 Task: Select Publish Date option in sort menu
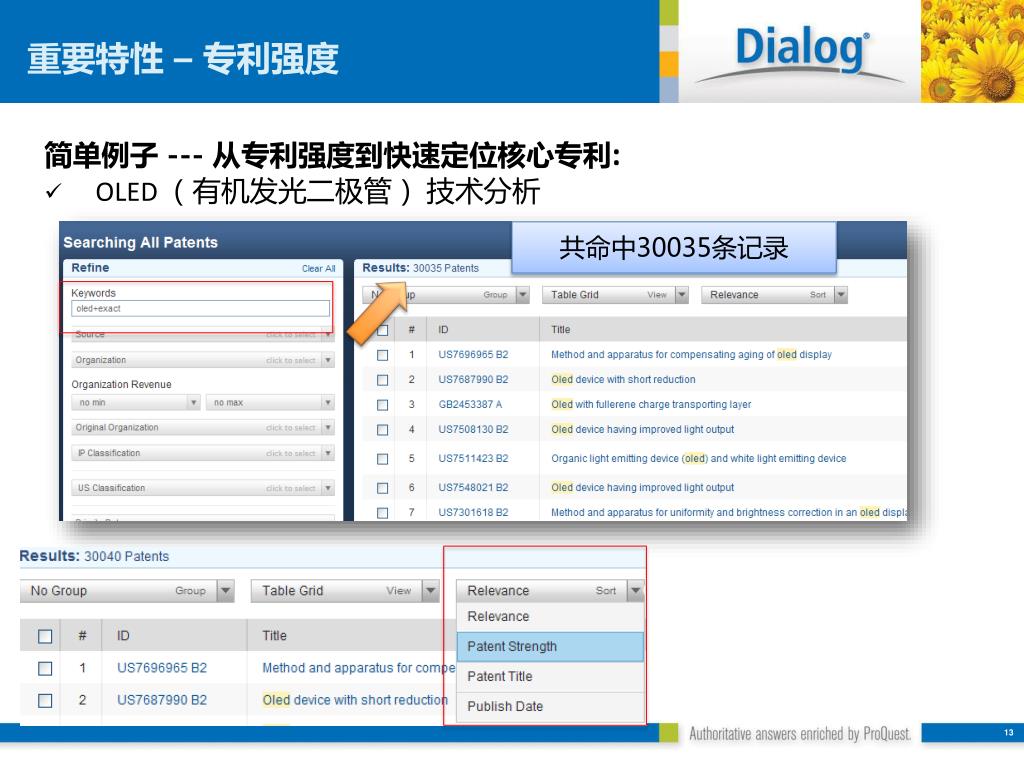click(x=550, y=707)
